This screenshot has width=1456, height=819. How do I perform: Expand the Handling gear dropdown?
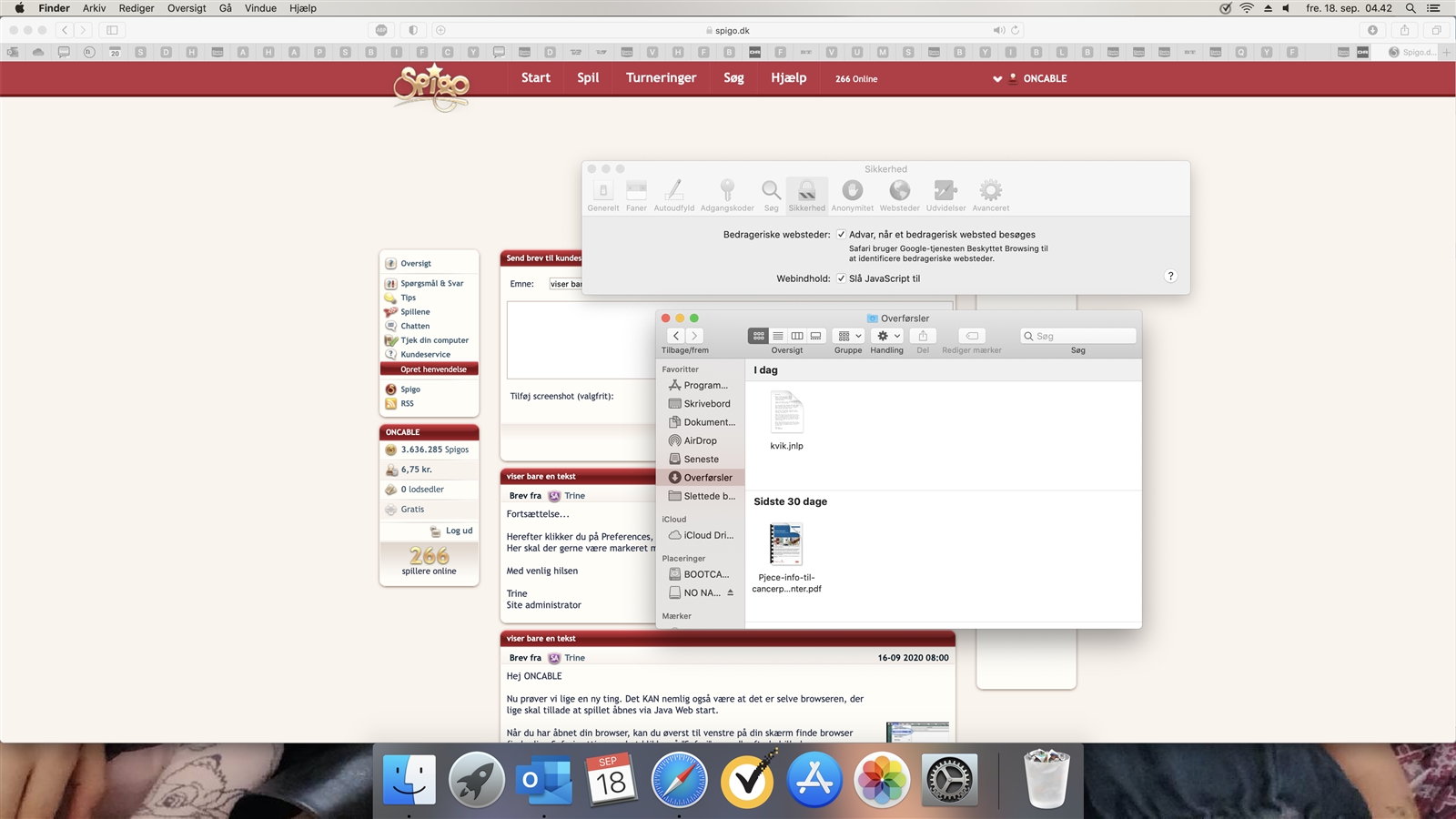(x=887, y=336)
